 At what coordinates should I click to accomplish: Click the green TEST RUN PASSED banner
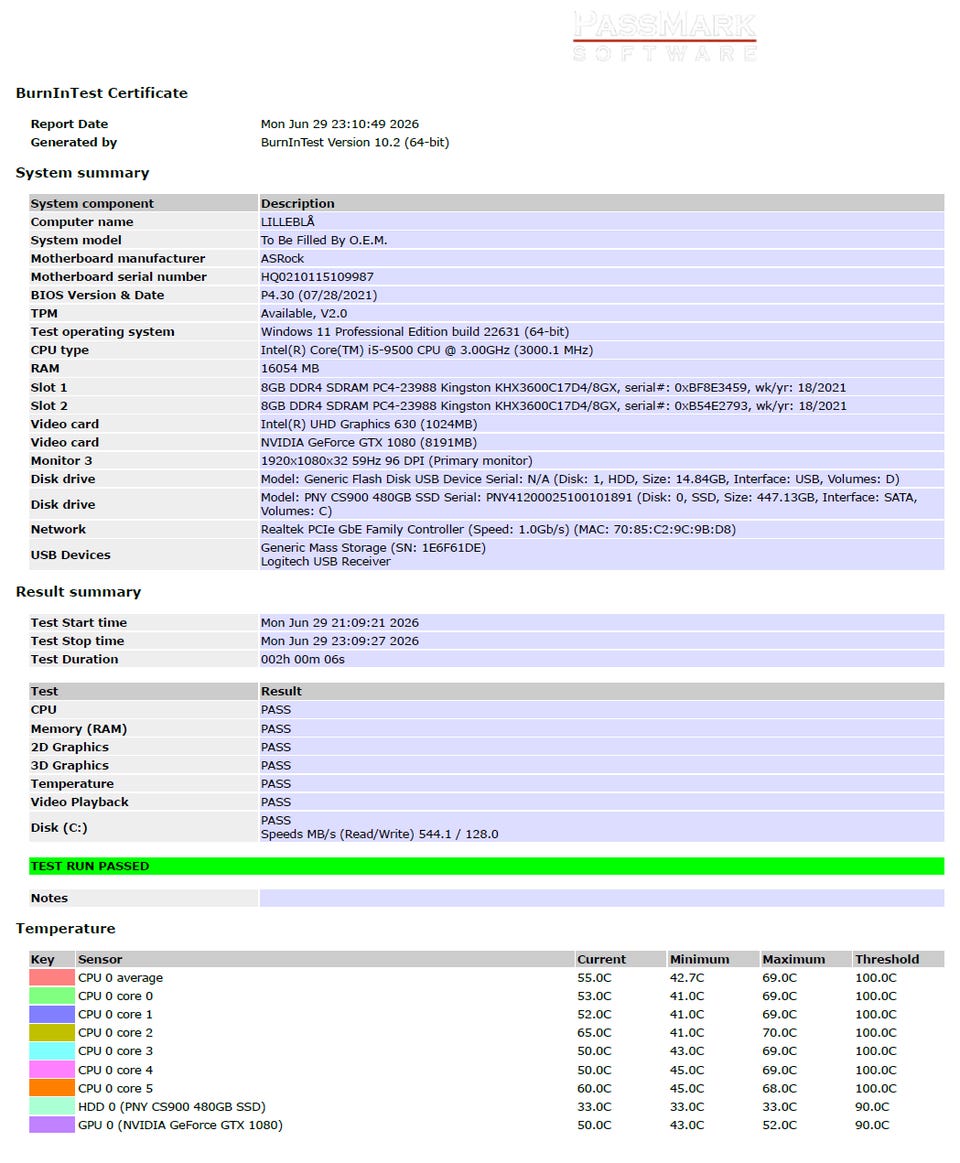pyautogui.click(x=487, y=866)
